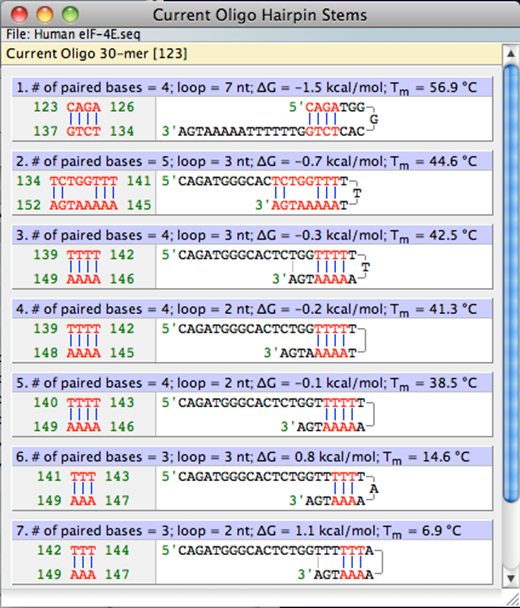Click the loop base A in hairpin 6

[x=374, y=489]
